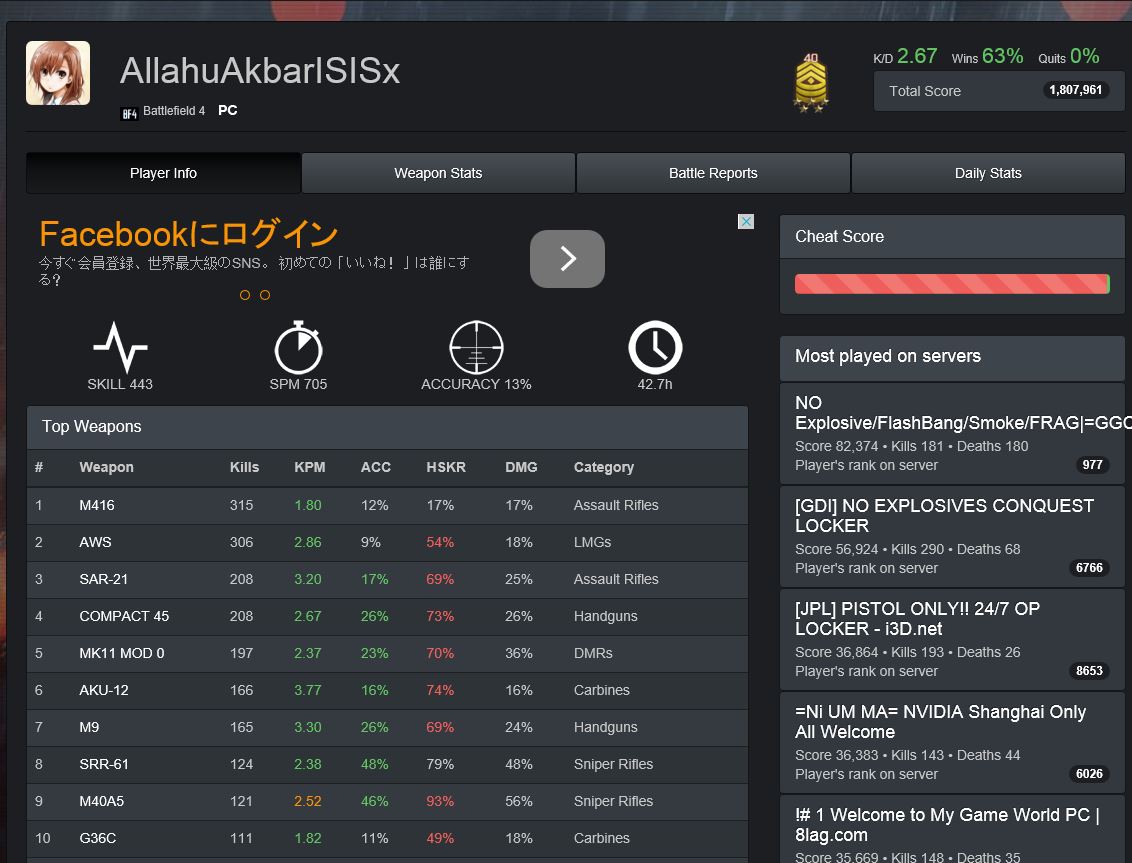The image size is (1132, 863).
Task: Click the player name AllahuAkbarISISx
Action: point(260,70)
